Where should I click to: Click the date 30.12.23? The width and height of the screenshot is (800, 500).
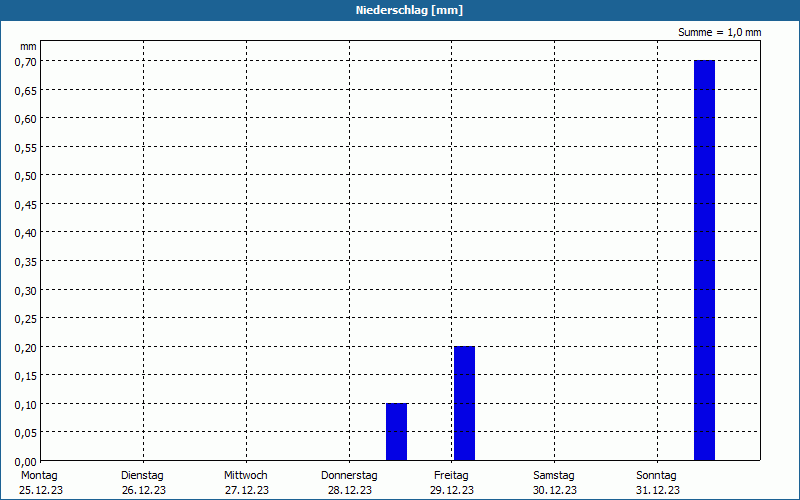pyautogui.click(x=555, y=490)
